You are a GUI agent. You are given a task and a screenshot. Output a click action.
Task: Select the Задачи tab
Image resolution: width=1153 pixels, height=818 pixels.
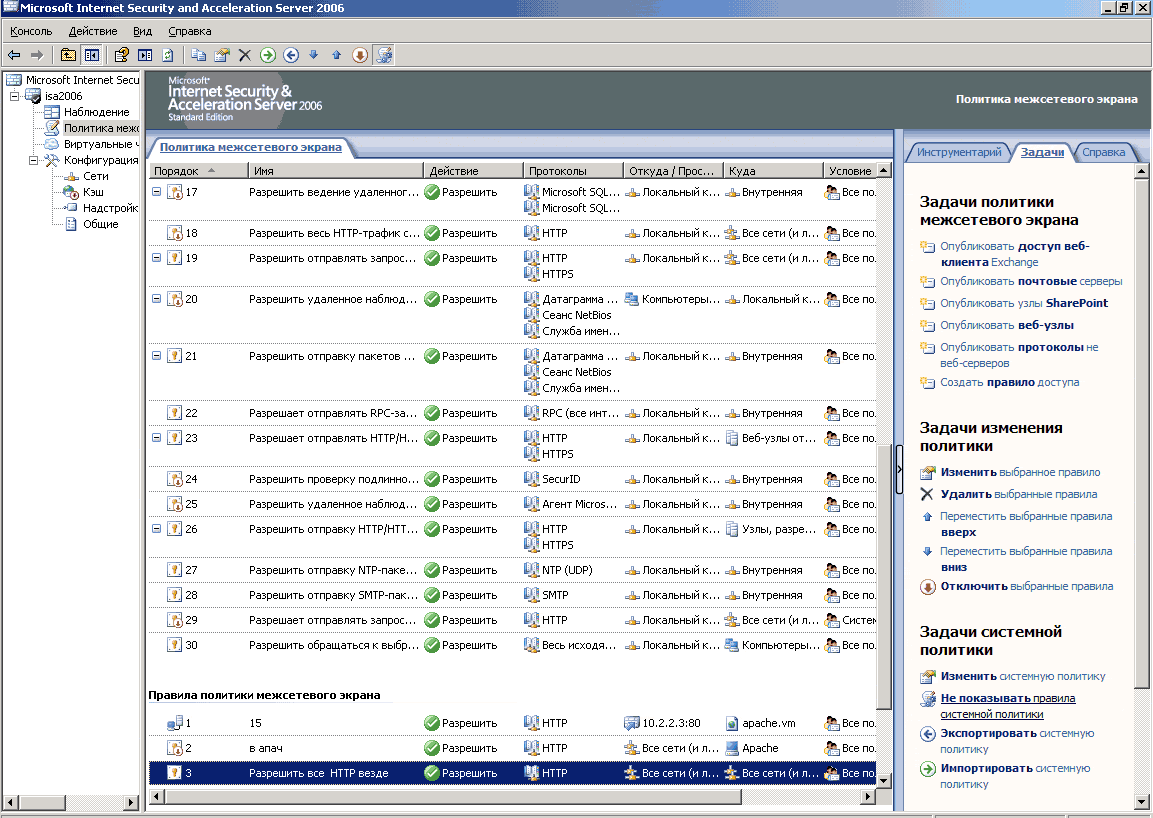coord(1042,152)
